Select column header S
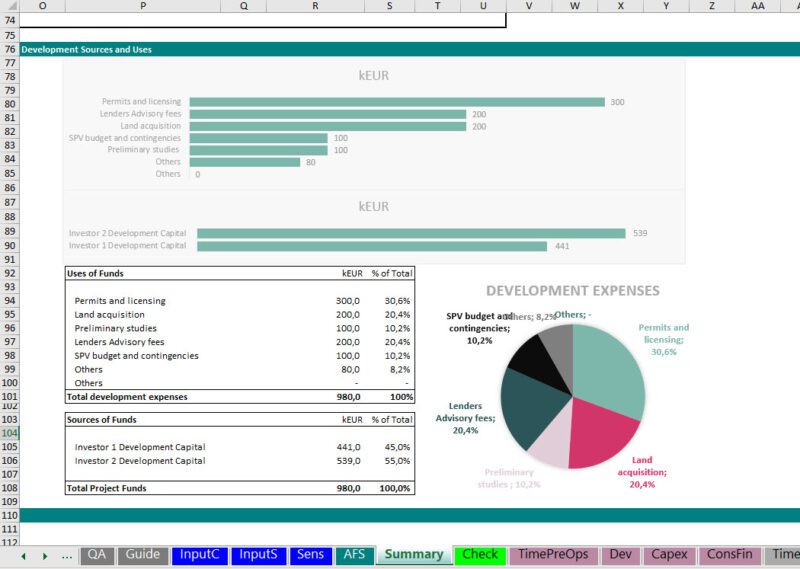Screen dimensions: 800x569 (x=390, y=6)
